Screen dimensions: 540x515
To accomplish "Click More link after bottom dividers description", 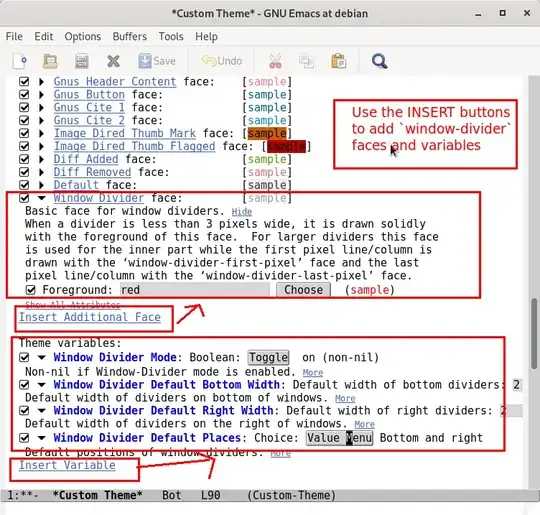I will (345, 399).
